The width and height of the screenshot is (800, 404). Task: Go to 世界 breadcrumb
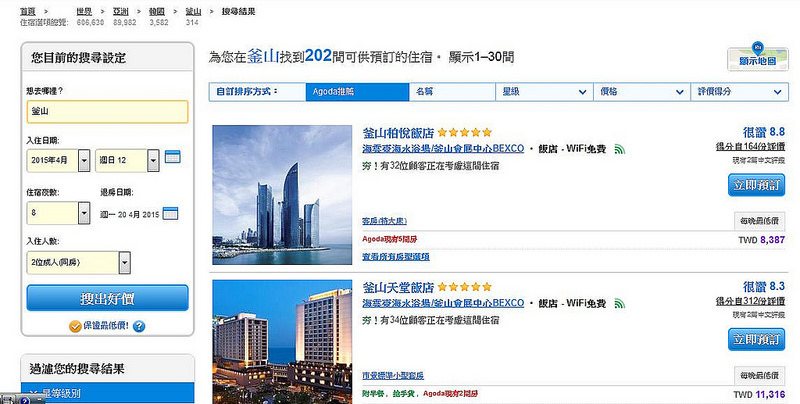(x=84, y=11)
